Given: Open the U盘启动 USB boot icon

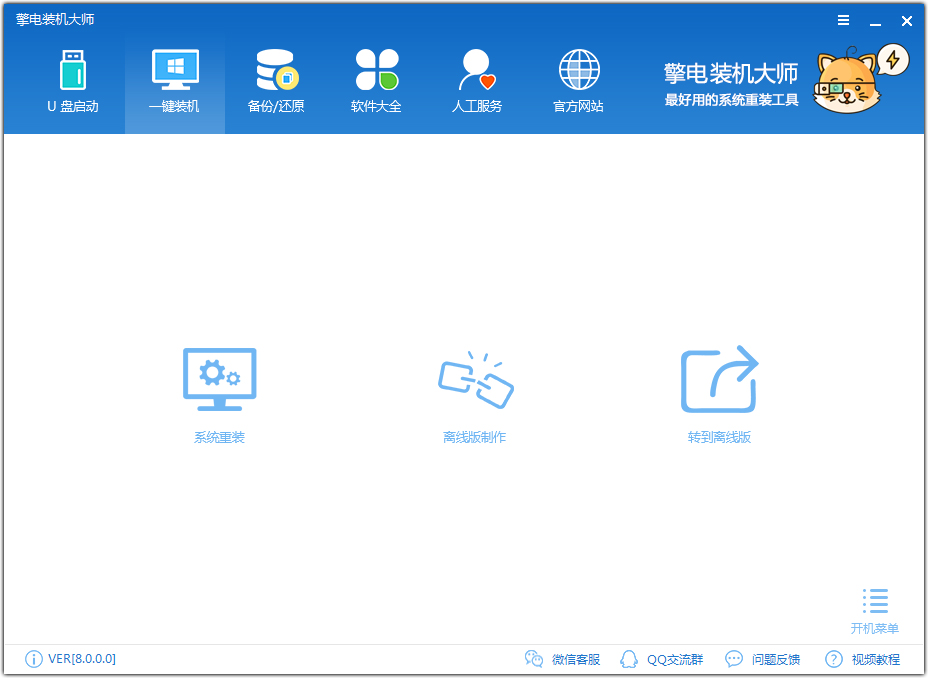Looking at the screenshot, I should click(73, 69).
